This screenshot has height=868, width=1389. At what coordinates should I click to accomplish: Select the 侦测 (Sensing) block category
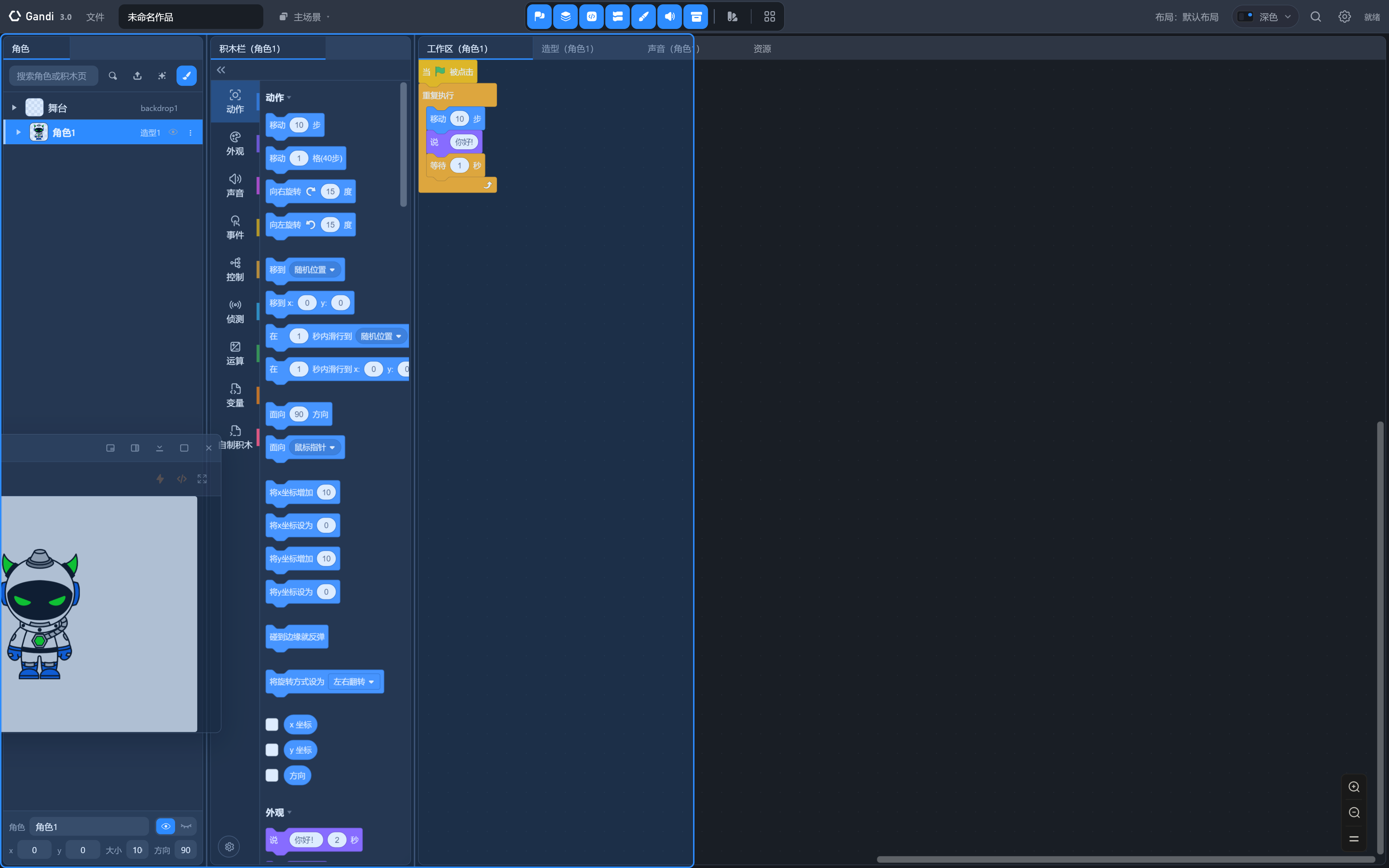point(235,311)
